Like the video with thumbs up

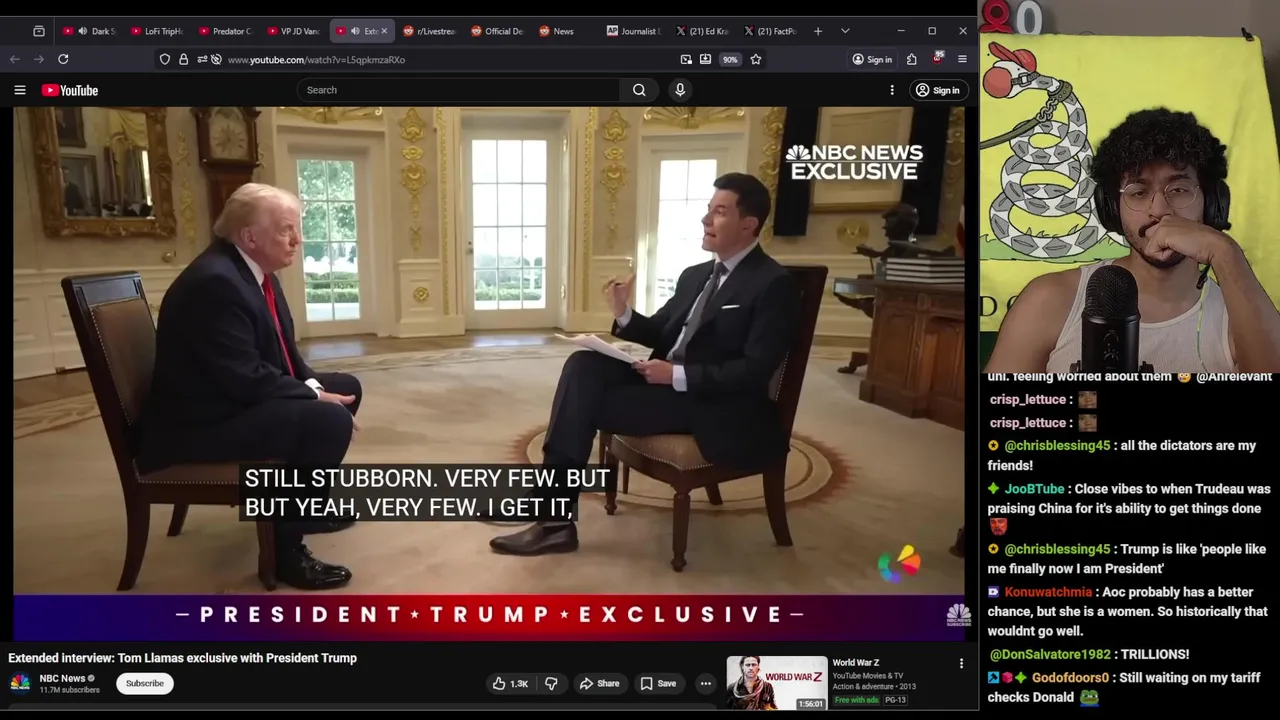(x=510, y=683)
